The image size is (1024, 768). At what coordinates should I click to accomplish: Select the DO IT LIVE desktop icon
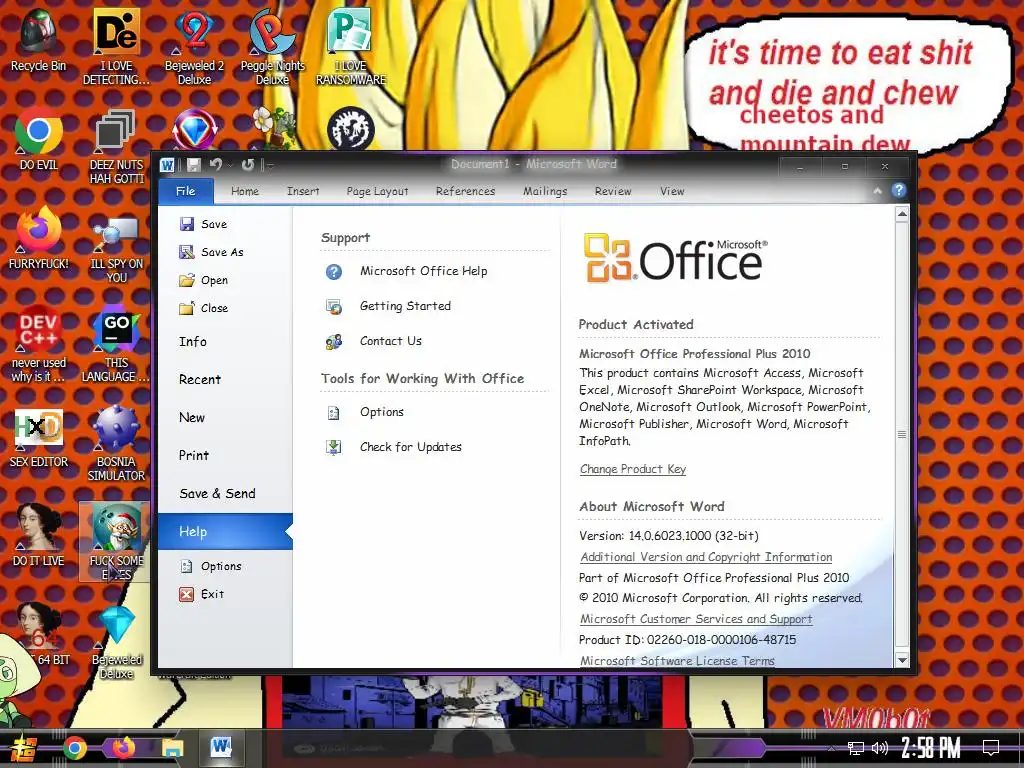(39, 534)
